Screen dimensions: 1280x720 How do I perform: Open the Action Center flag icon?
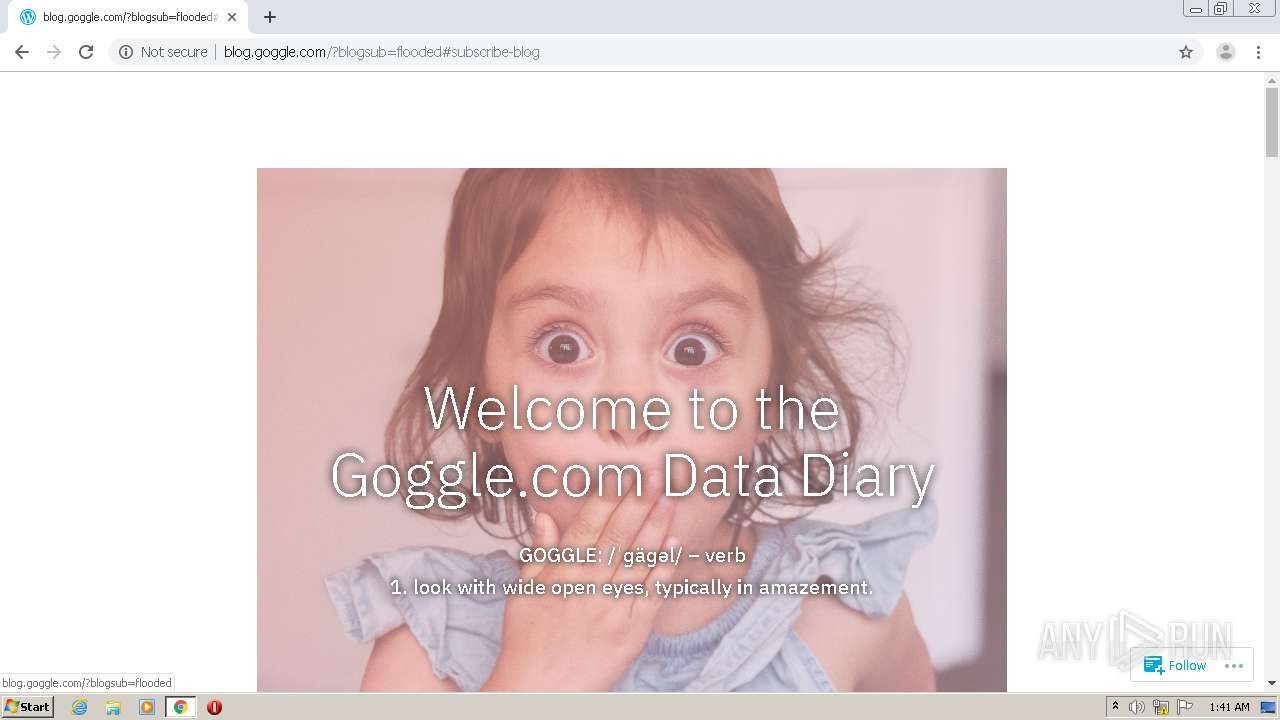click(1185, 707)
